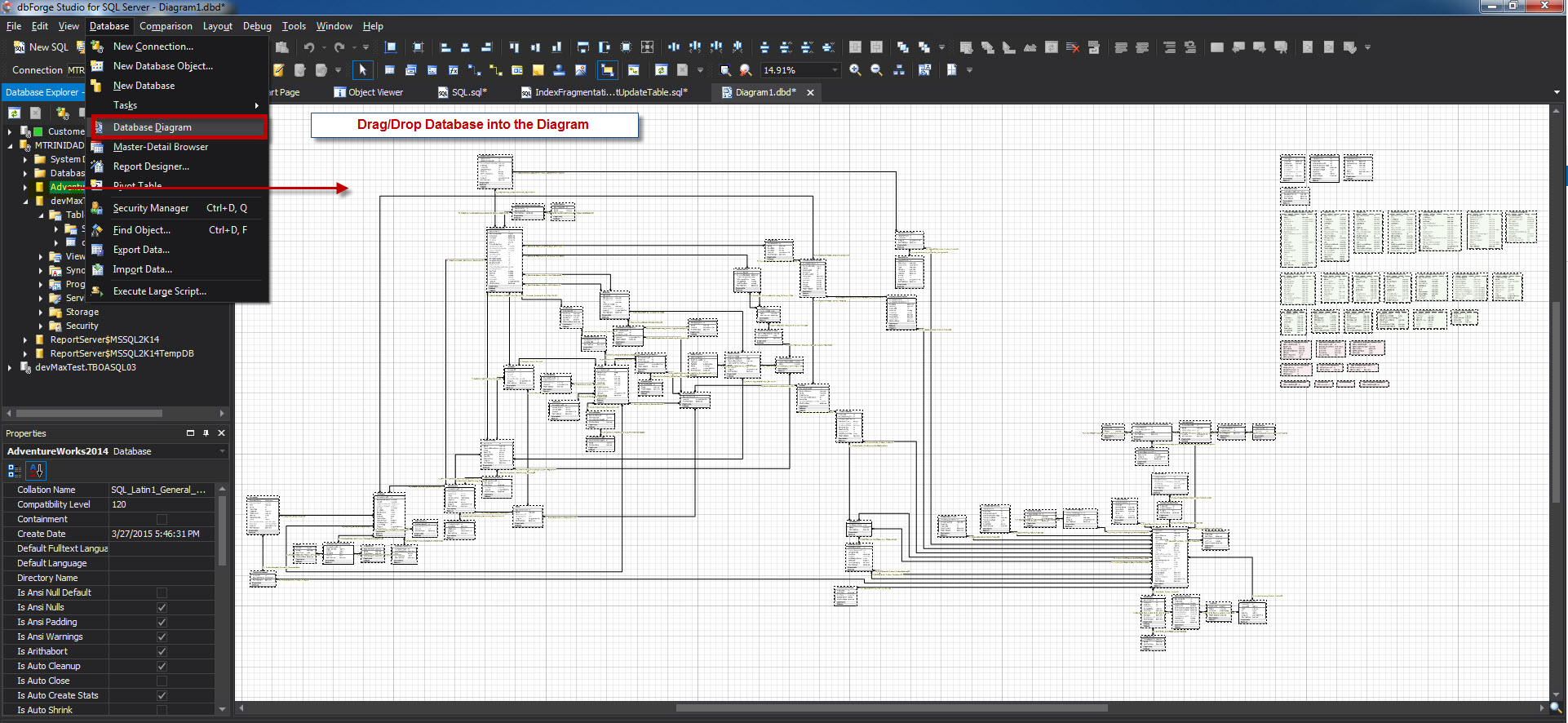Click the Layout Diagram hierarchy icon
The width and height of the screenshot is (1568, 723).
point(898,70)
